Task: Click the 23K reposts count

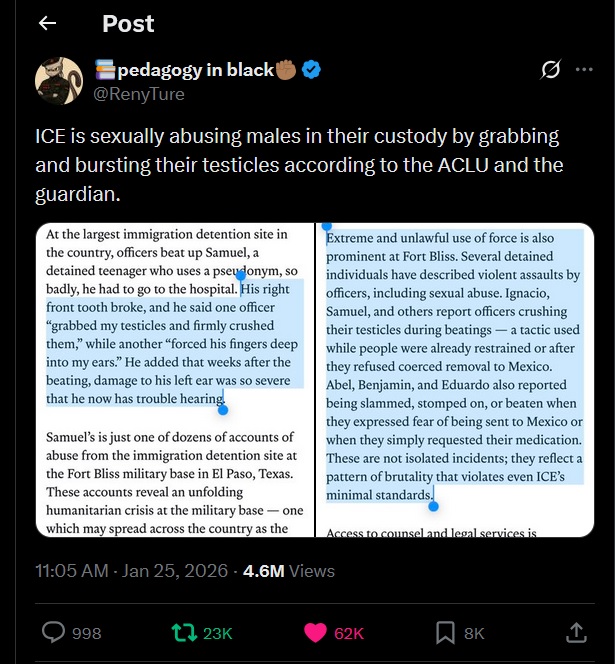Action: 217,633
